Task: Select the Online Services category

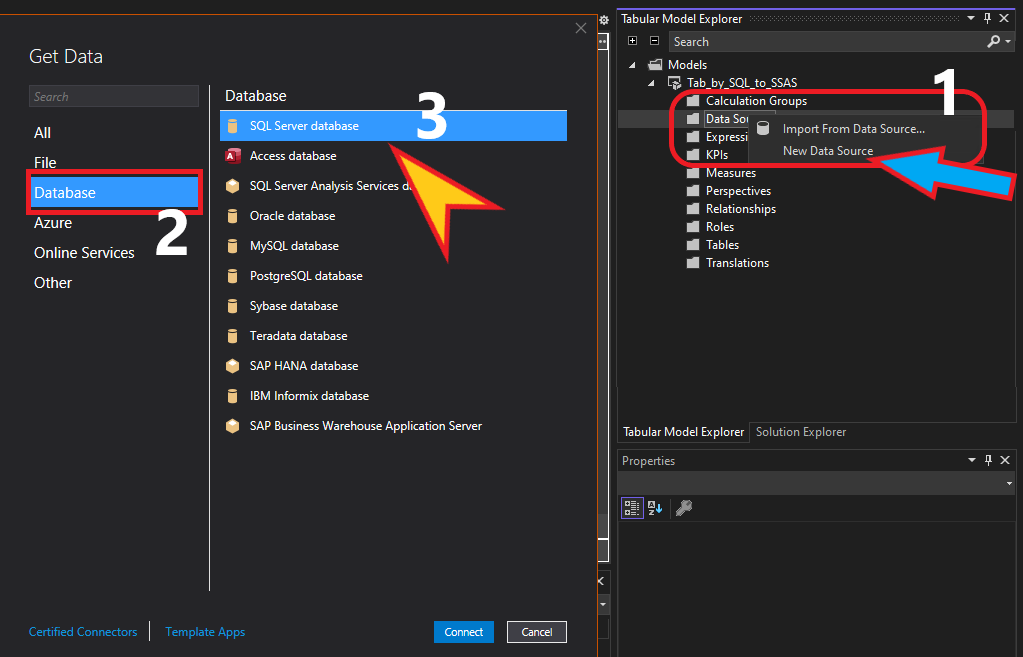Action: (x=84, y=253)
